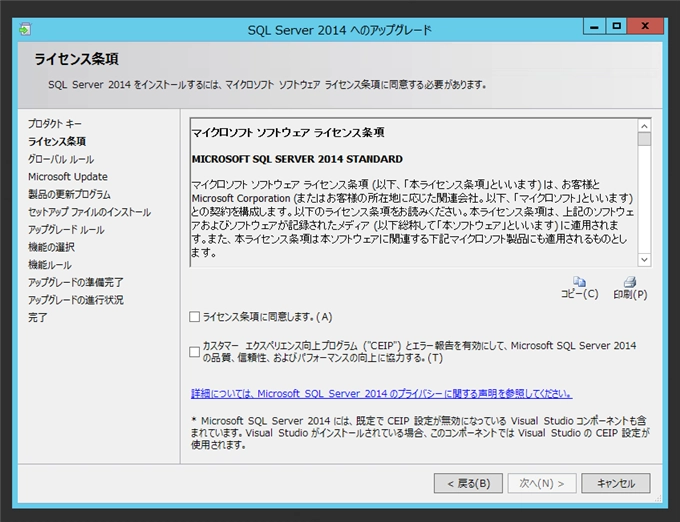Minimize the SQL Server 2014 upgrade window
680x522 pixels.
click(595, 26)
